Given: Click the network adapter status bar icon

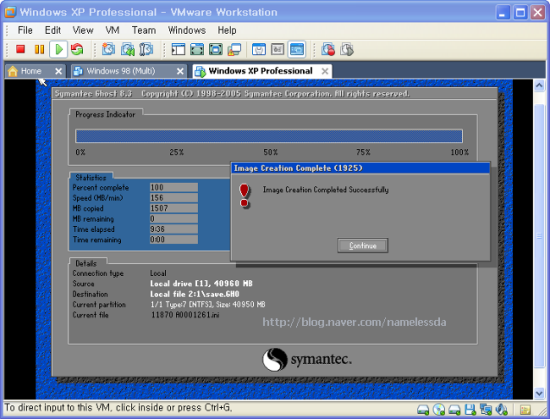Looking at the screenshot, I should coord(486,410).
